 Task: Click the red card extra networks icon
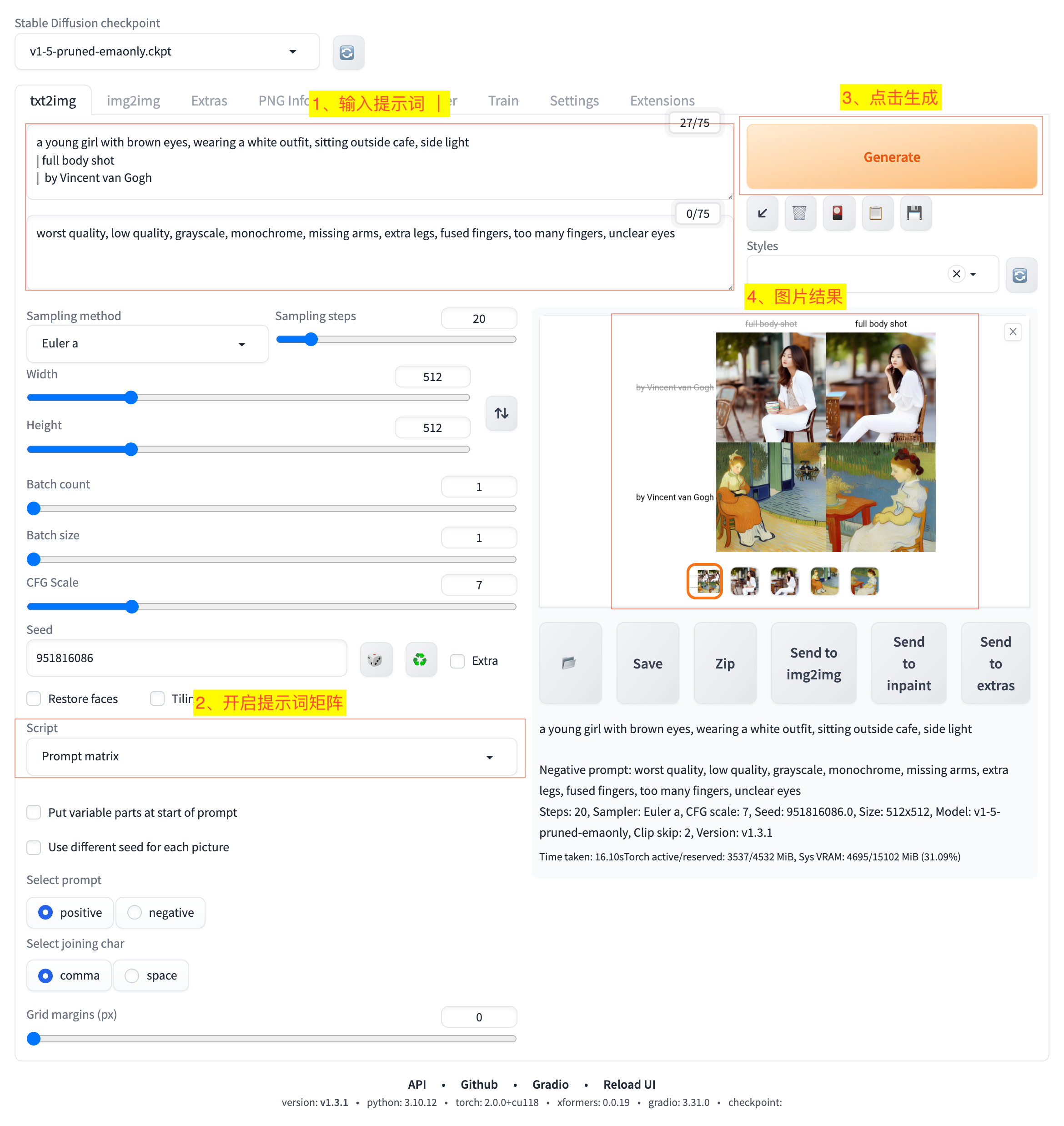[x=838, y=213]
